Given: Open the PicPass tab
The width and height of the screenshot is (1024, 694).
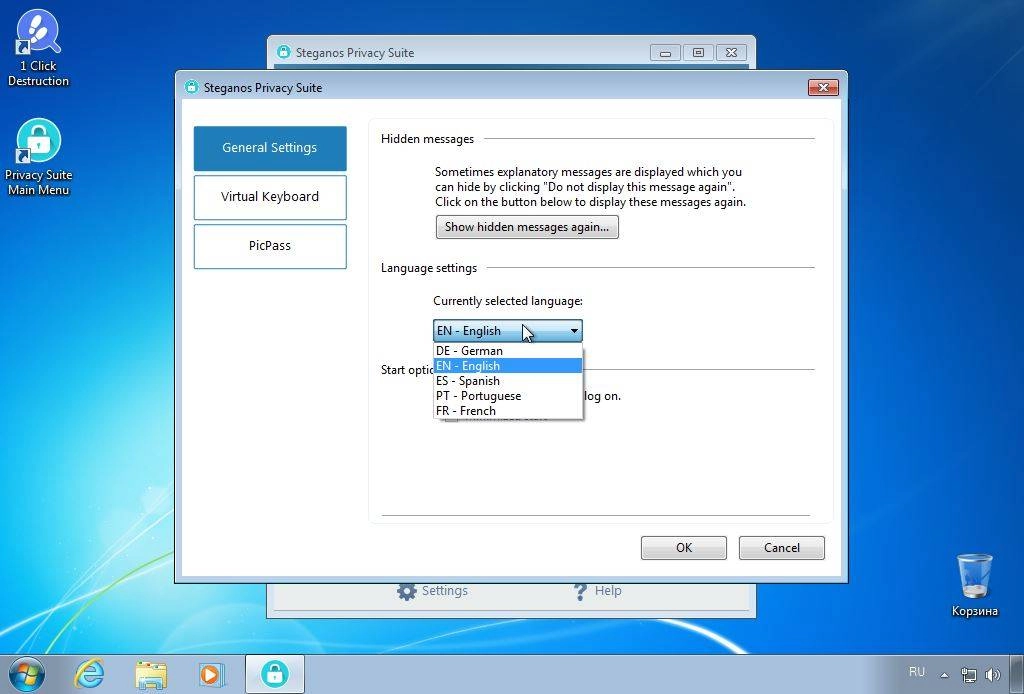Looking at the screenshot, I should coord(270,246).
